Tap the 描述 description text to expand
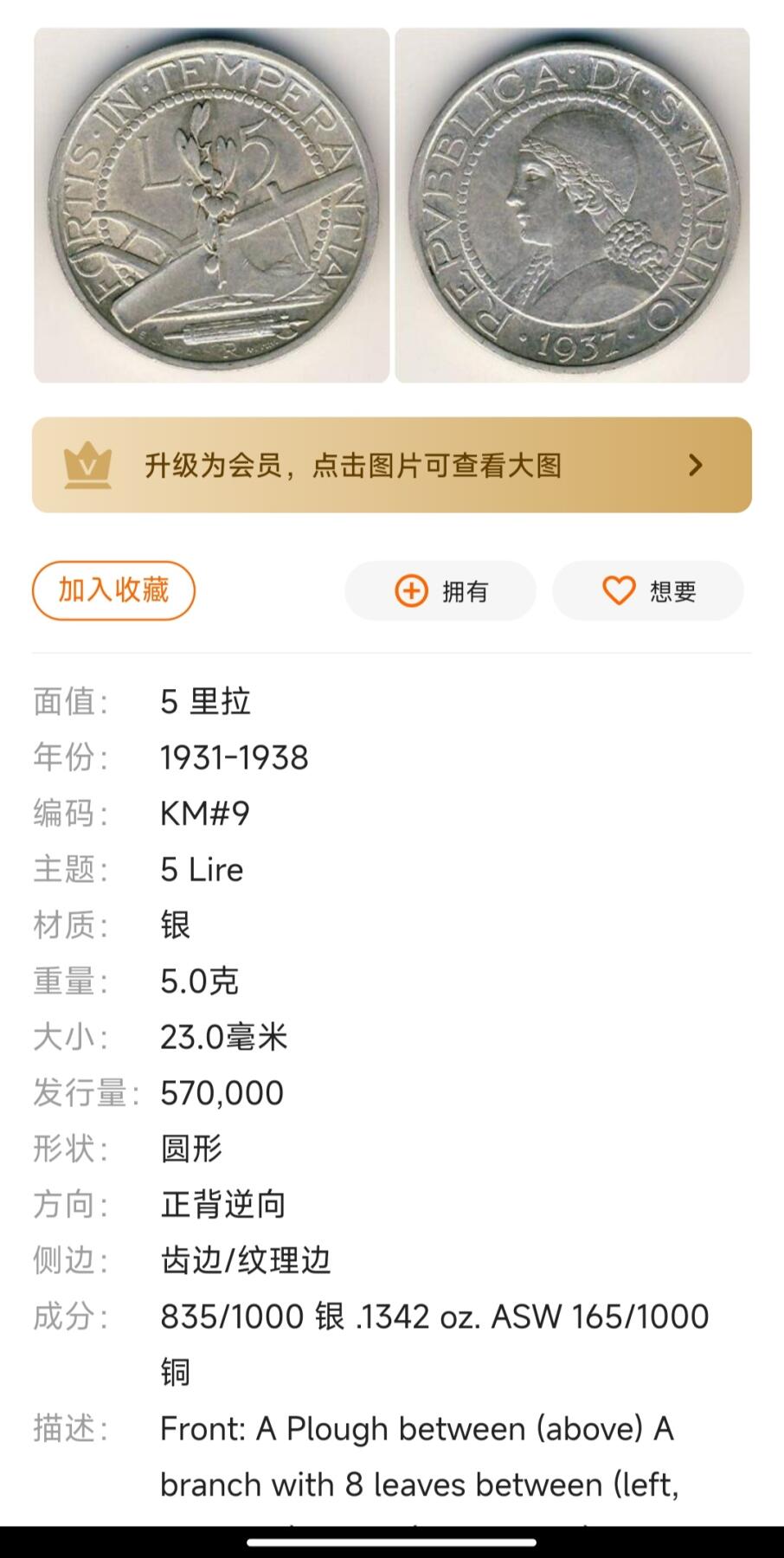 (420, 1457)
